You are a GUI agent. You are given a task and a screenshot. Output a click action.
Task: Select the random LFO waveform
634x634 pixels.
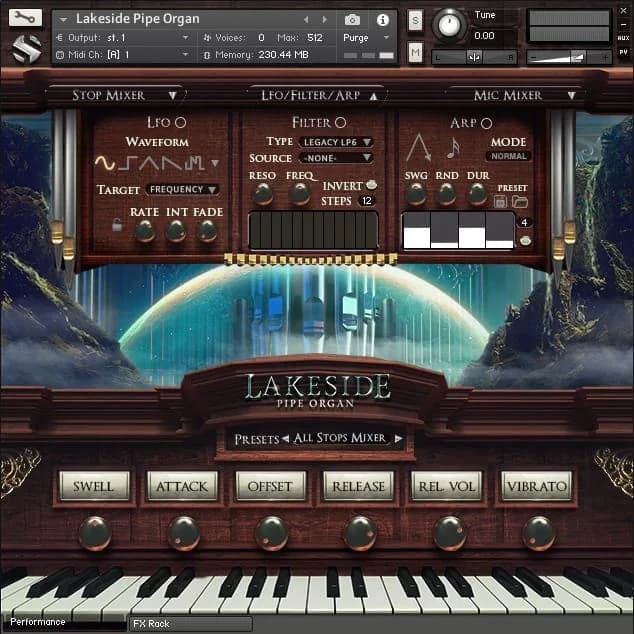pos(194,163)
